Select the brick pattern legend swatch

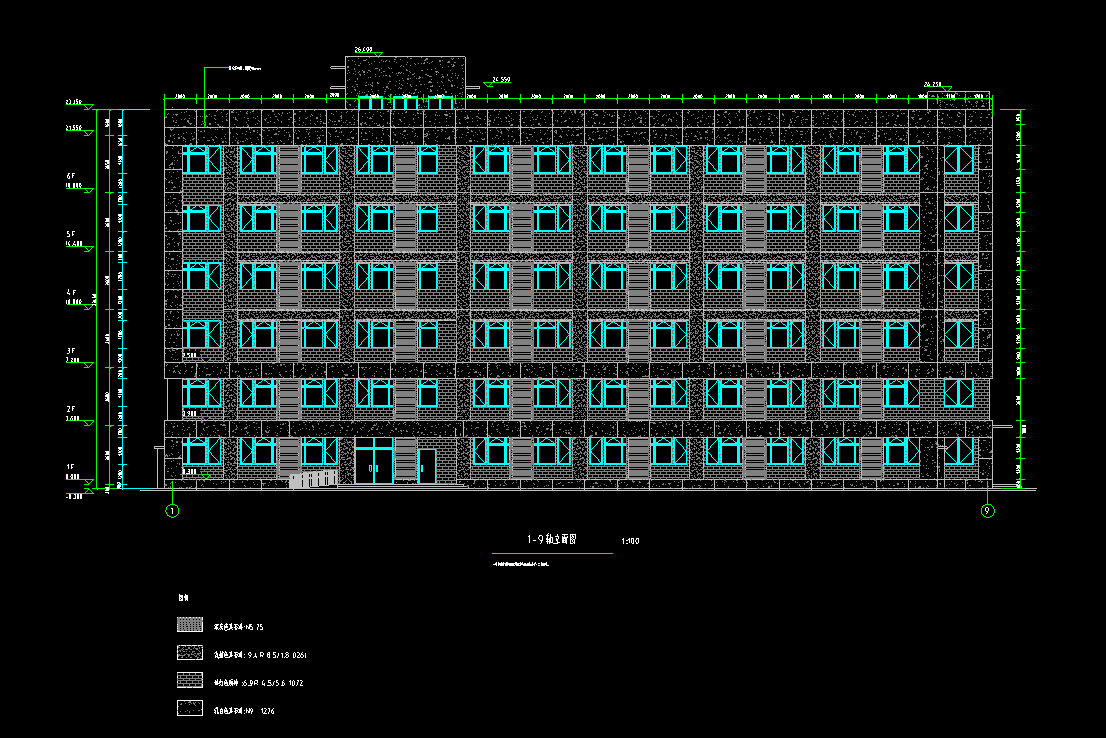(189, 682)
